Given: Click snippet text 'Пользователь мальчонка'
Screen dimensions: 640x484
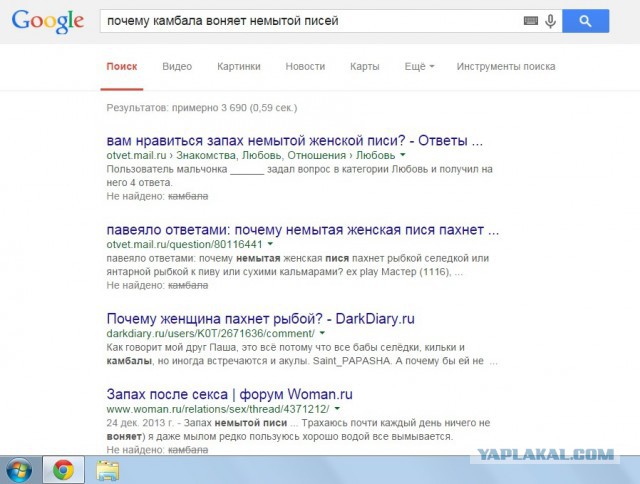Looking at the screenshot, I should pos(167,169).
